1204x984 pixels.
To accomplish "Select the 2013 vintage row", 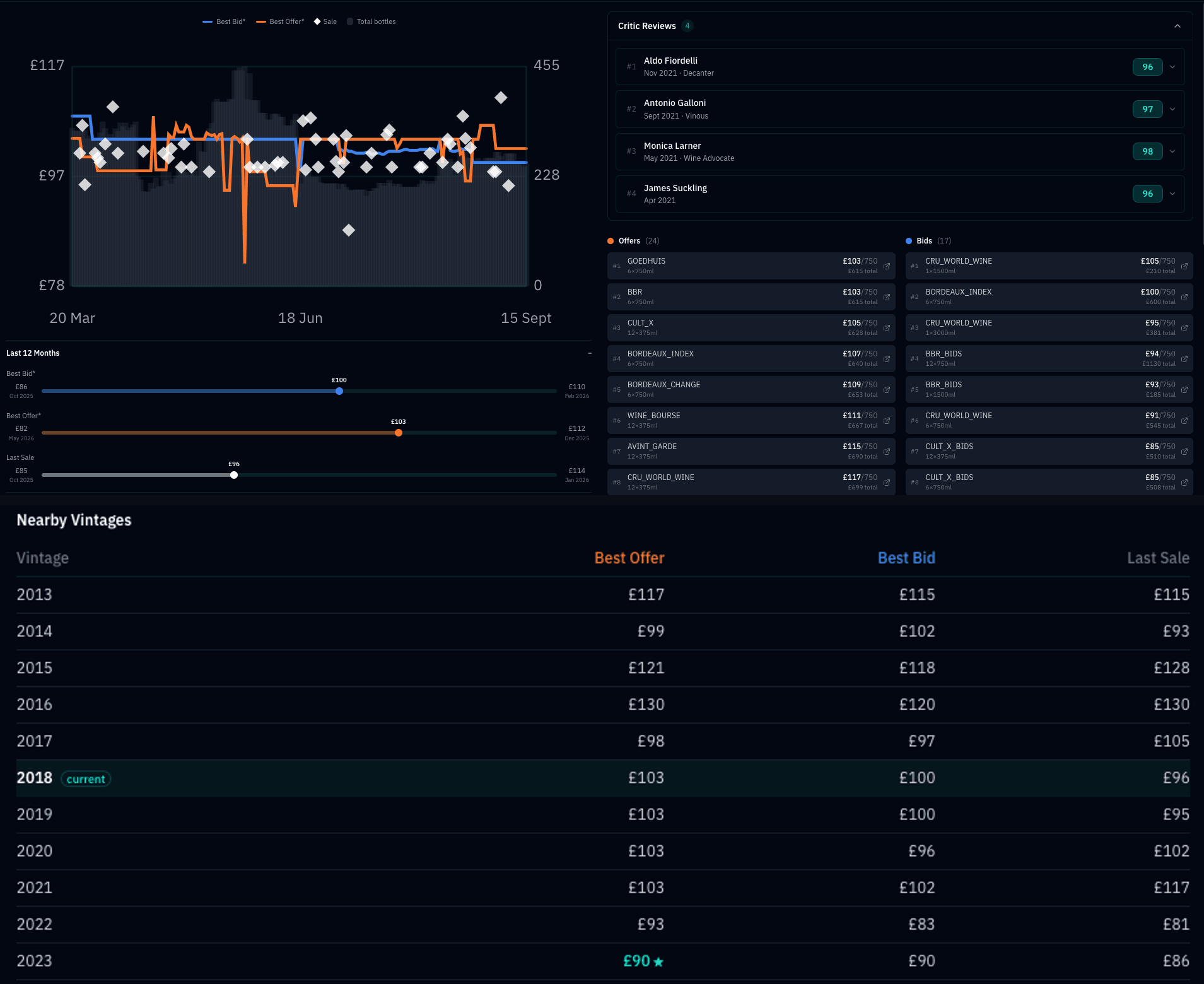I will coord(603,595).
